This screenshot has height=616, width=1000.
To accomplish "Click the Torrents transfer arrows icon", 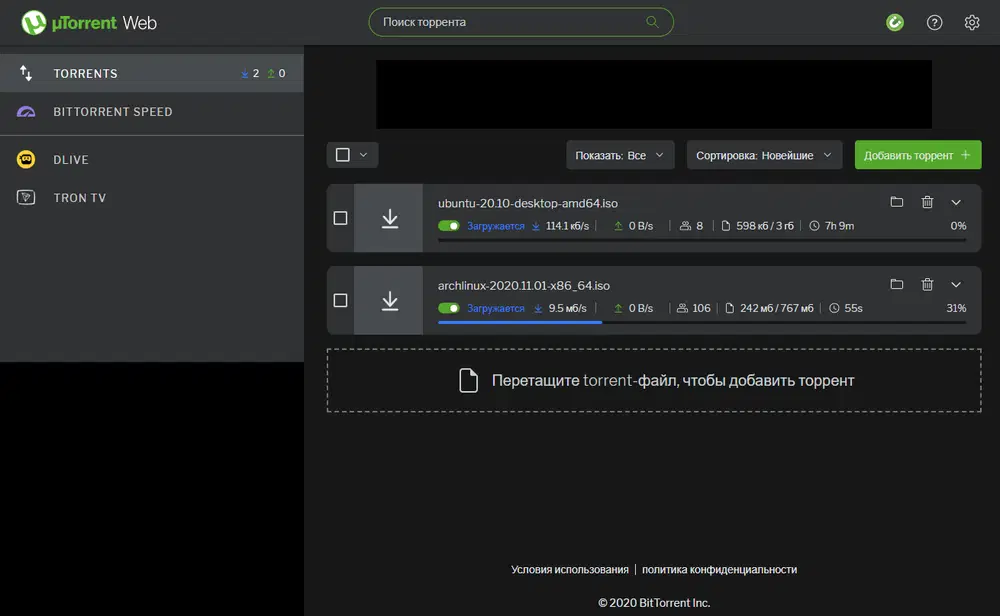I will pyautogui.click(x=26, y=73).
